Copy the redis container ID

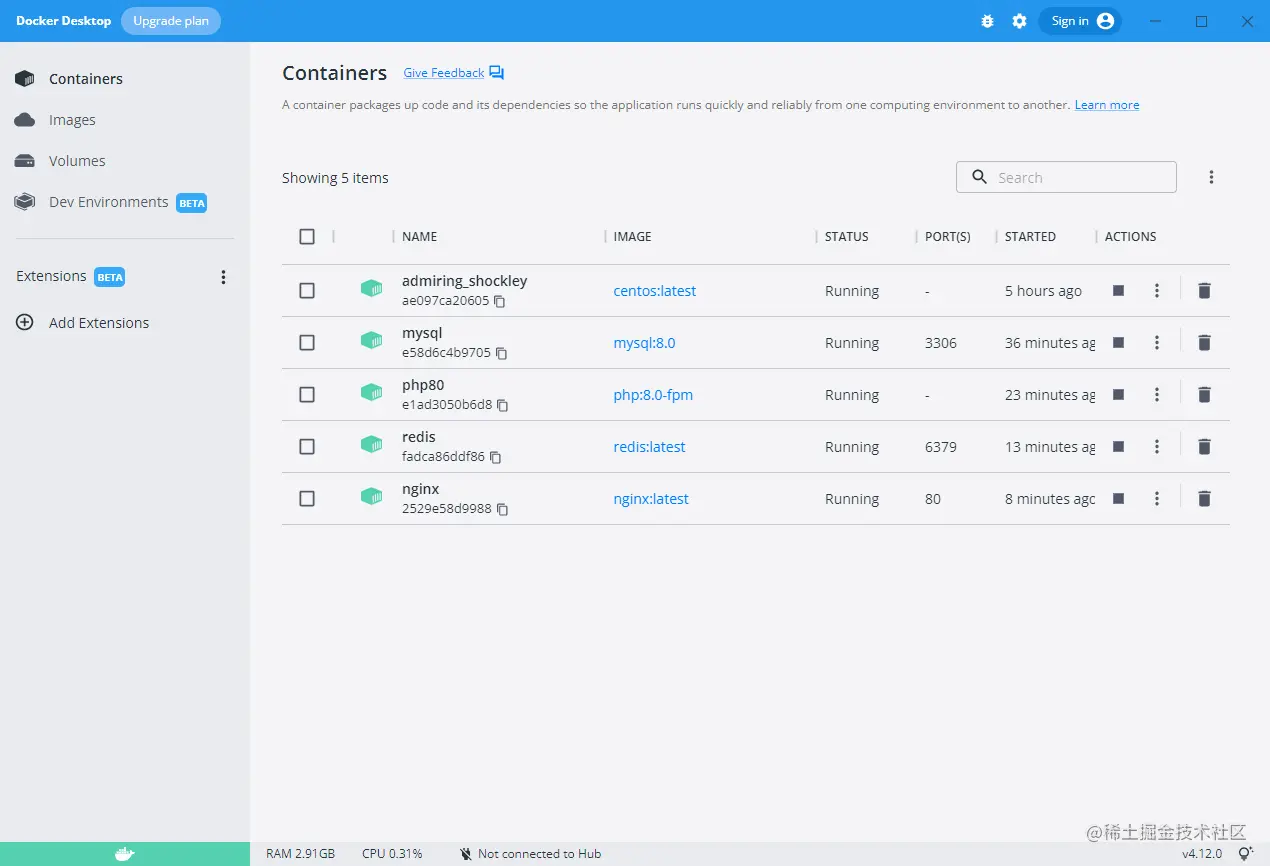(495, 457)
